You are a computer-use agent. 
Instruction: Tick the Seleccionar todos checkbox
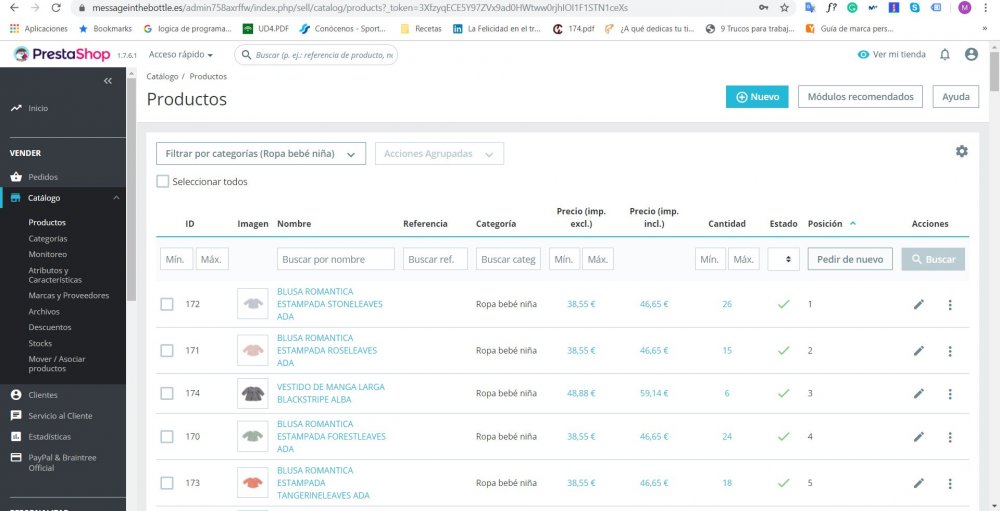click(163, 182)
